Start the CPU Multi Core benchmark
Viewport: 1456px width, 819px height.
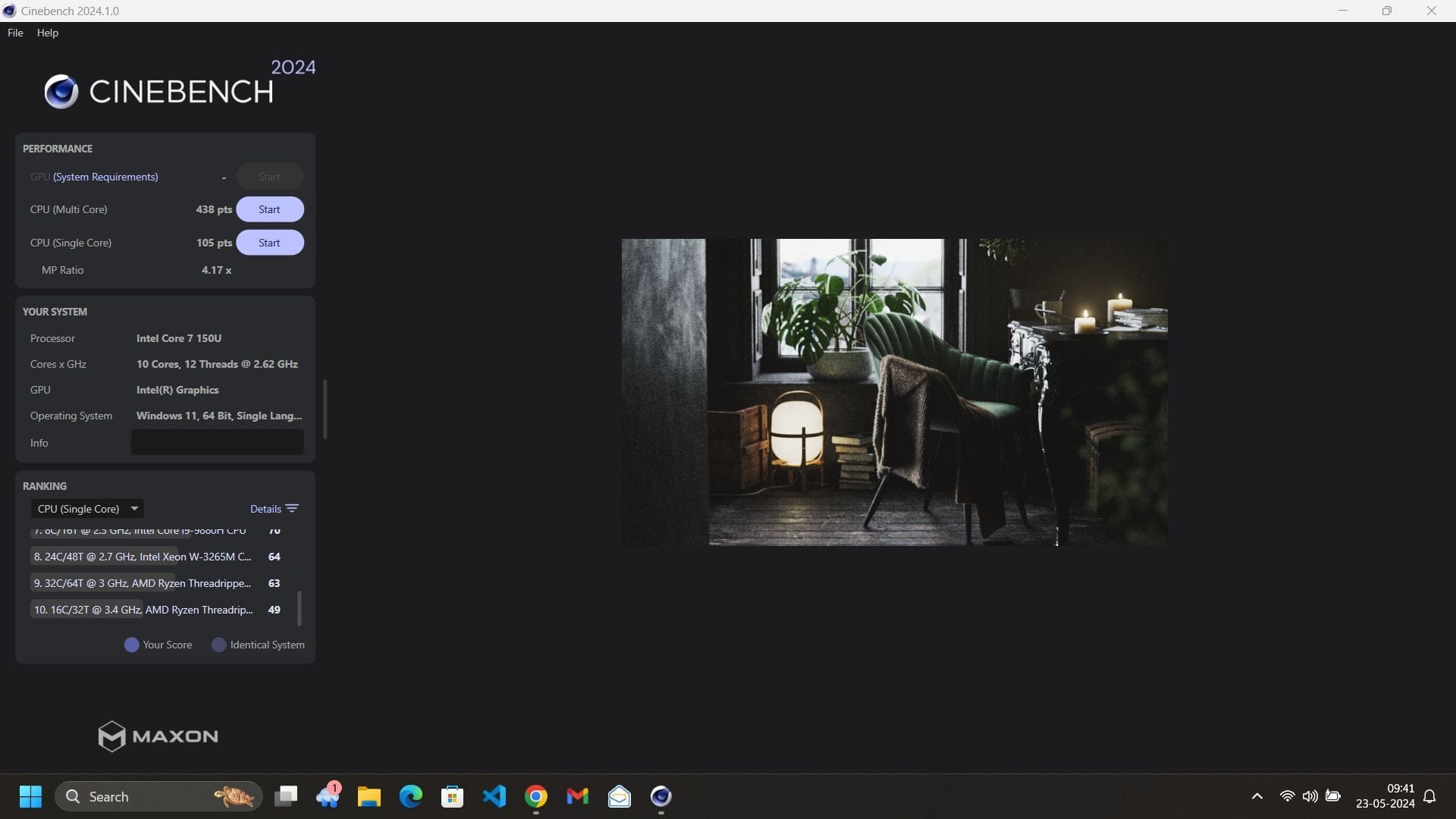click(x=269, y=209)
